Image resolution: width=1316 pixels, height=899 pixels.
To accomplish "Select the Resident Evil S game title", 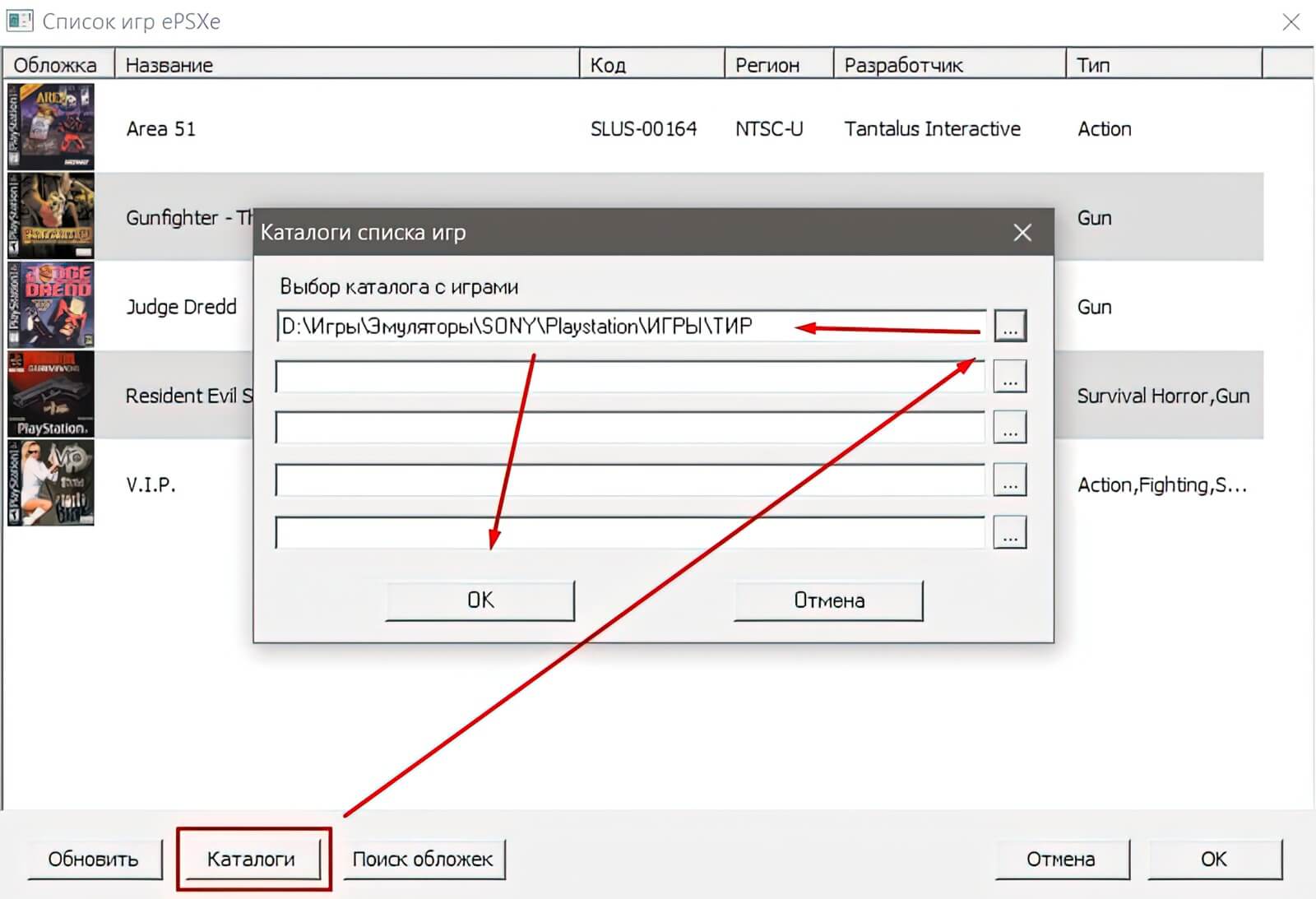I will [x=189, y=396].
